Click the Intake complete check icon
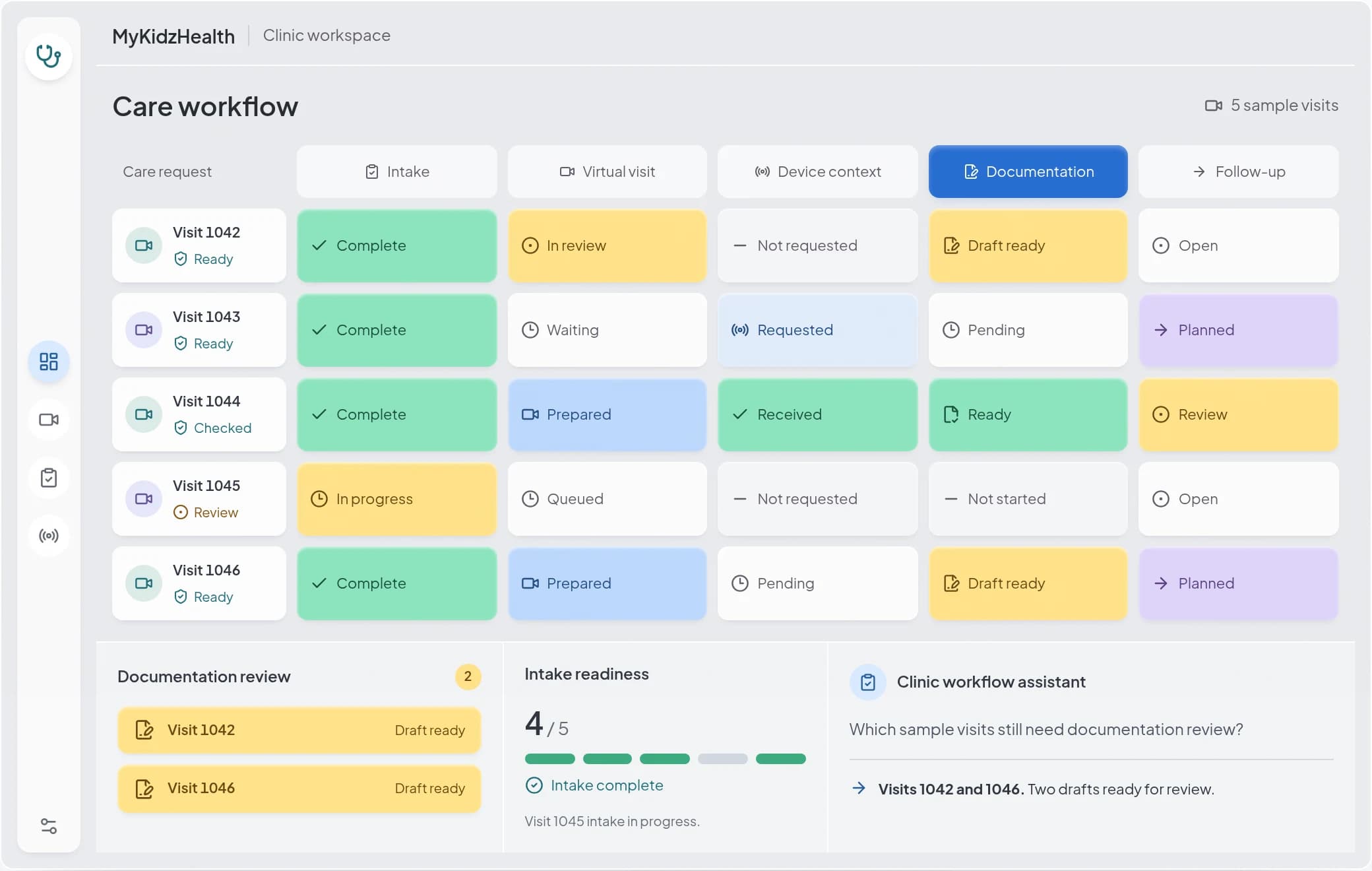 point(534,785)
